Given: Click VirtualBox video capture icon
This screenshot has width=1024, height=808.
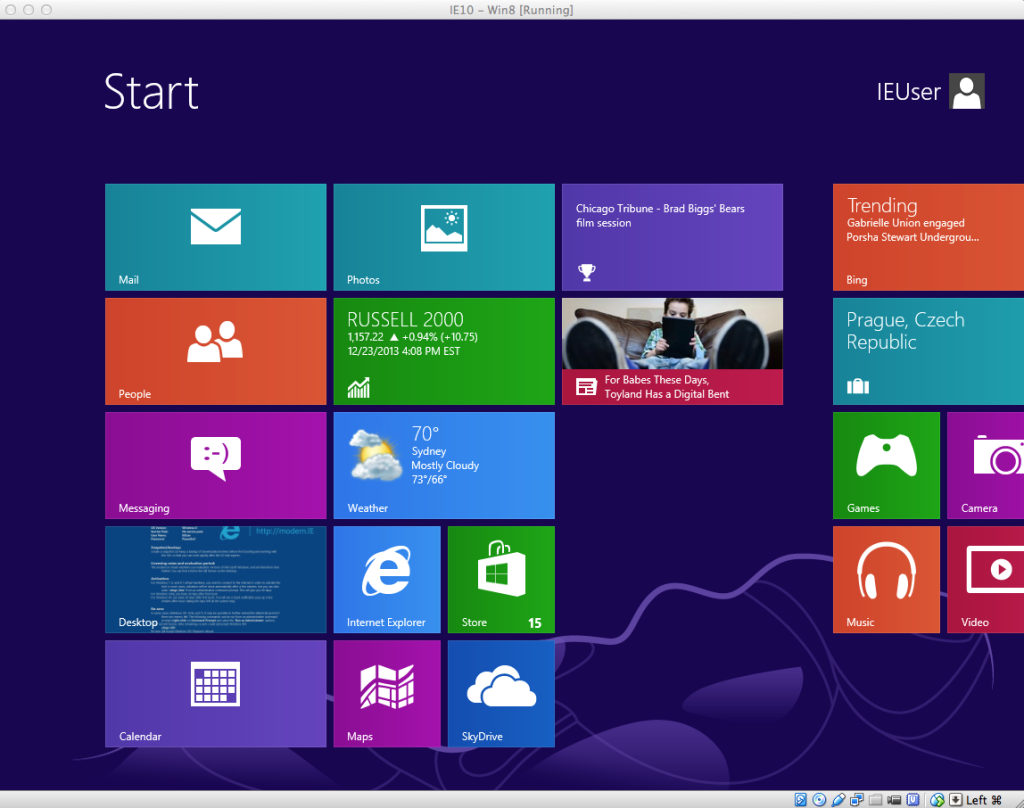Looking at the screenshot, I should [894, 800].
